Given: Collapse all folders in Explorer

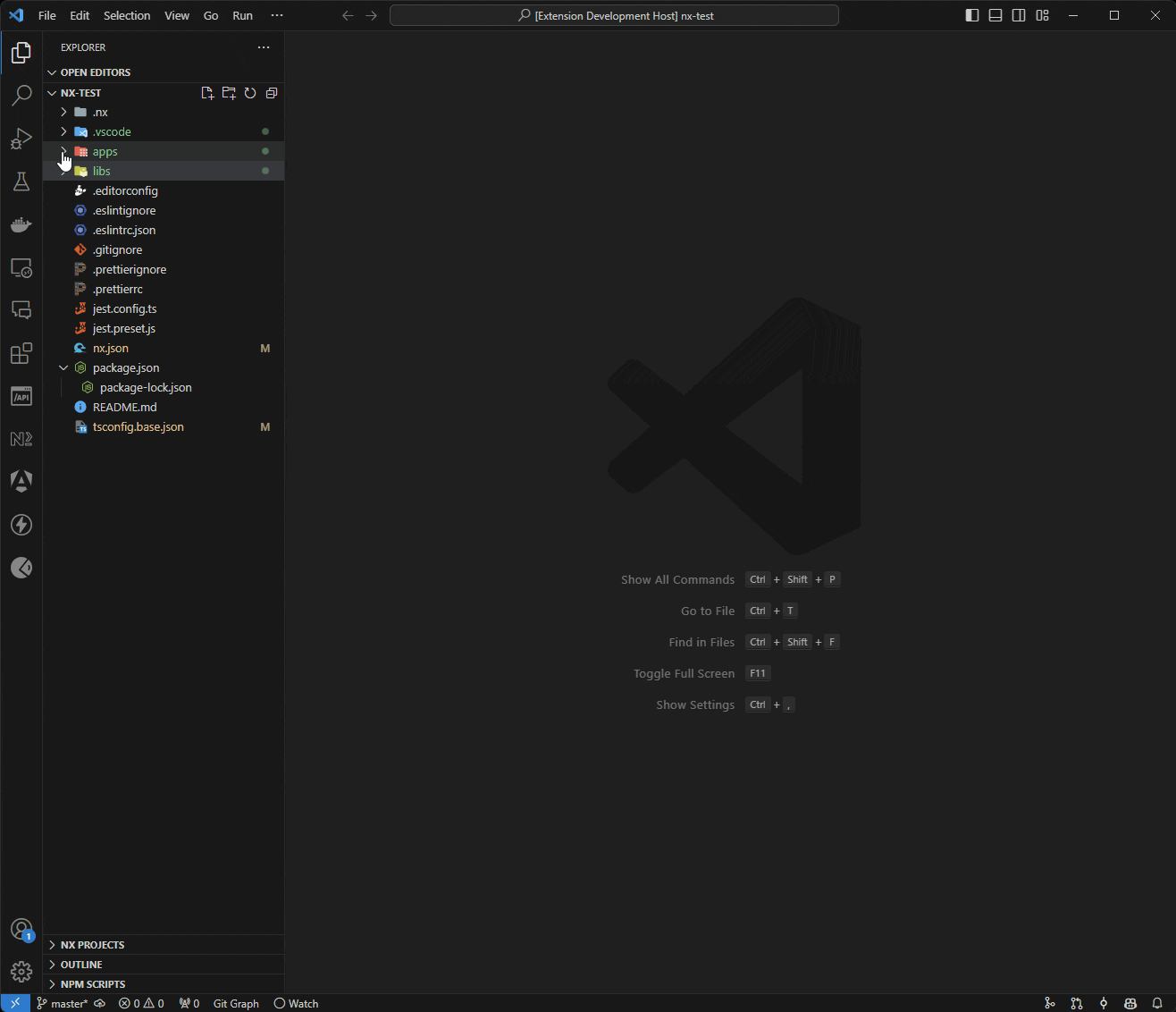Looking at the screenshot, I should [x=272, y=93].
